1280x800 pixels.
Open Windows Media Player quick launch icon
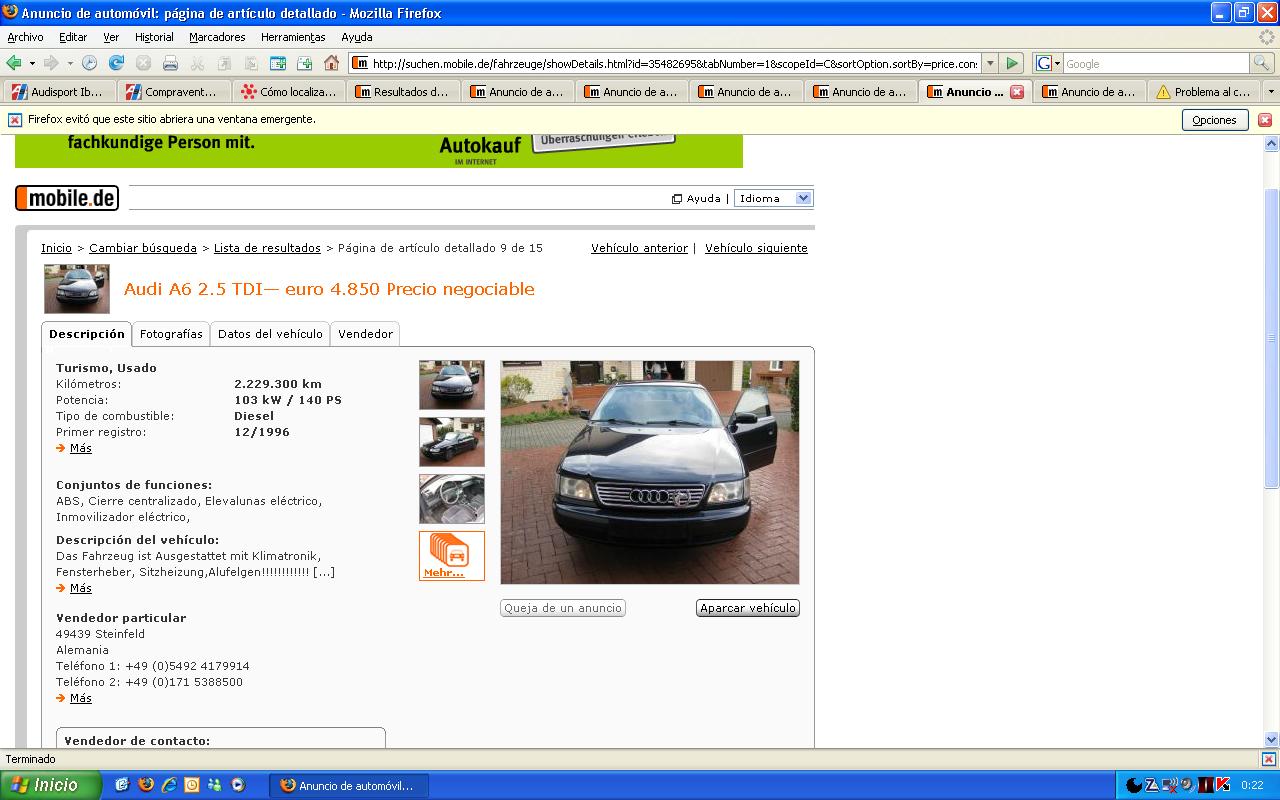[x=238, y=785]
